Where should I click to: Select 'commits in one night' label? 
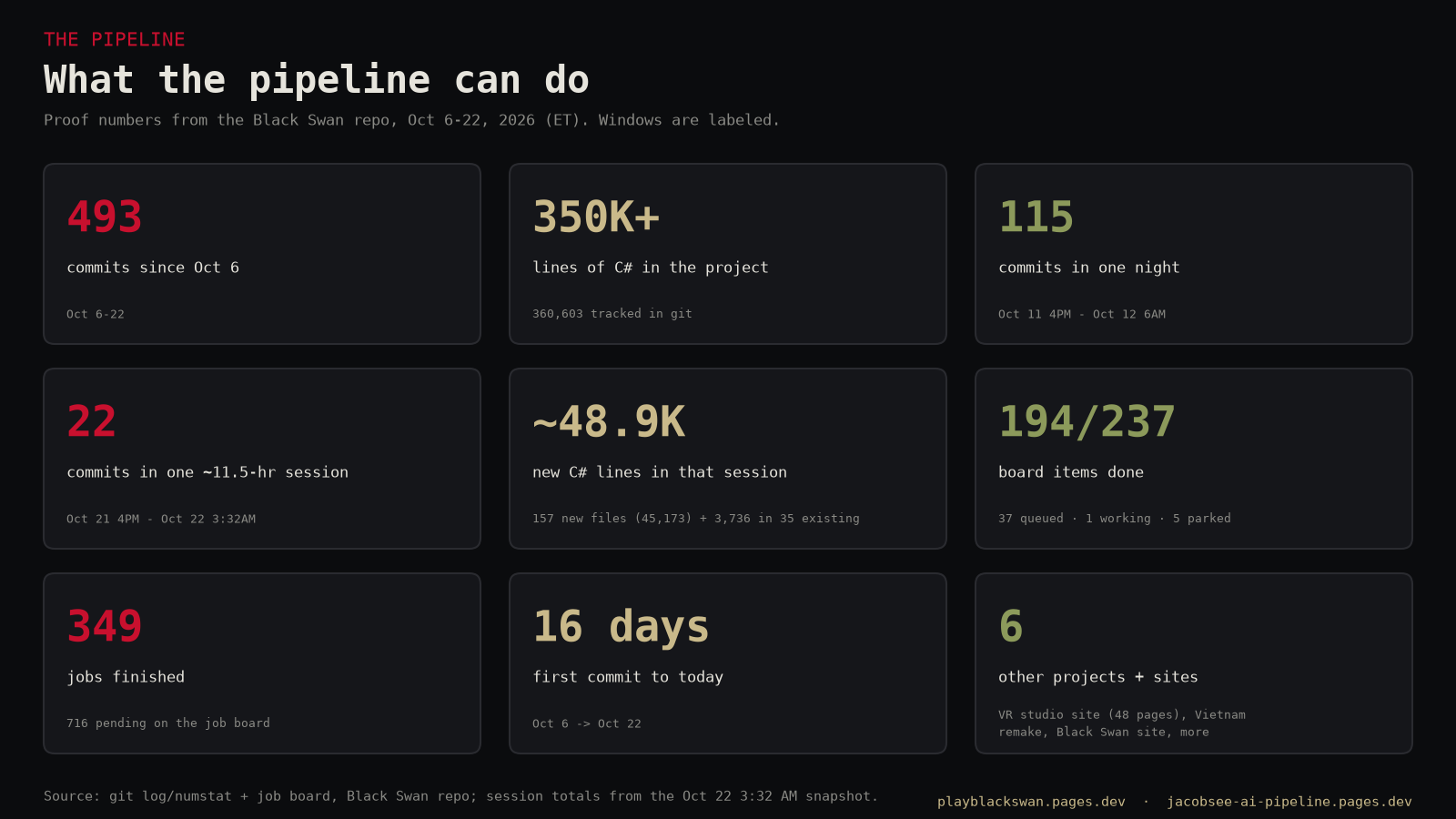tap(1089, 268)
